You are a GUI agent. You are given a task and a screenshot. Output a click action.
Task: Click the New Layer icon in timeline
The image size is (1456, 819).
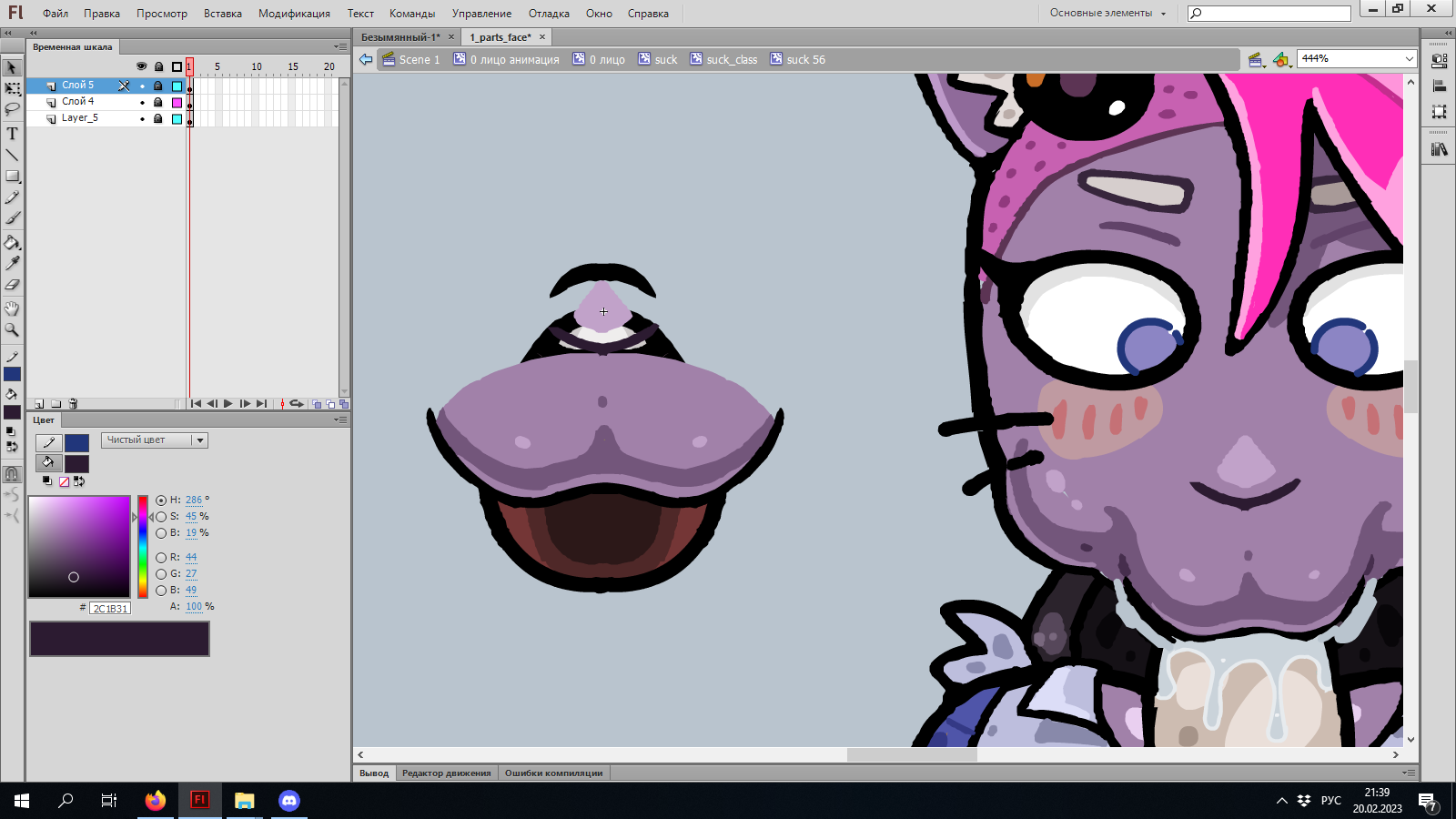pos(39,404)
